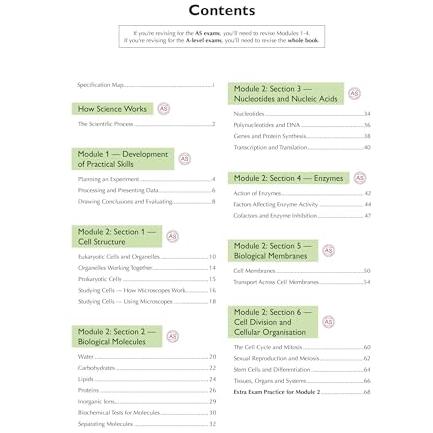The height and width of the screenshot is (433, 433).
Task: Click the AS exams revision note box
Action: coord(222,37)
